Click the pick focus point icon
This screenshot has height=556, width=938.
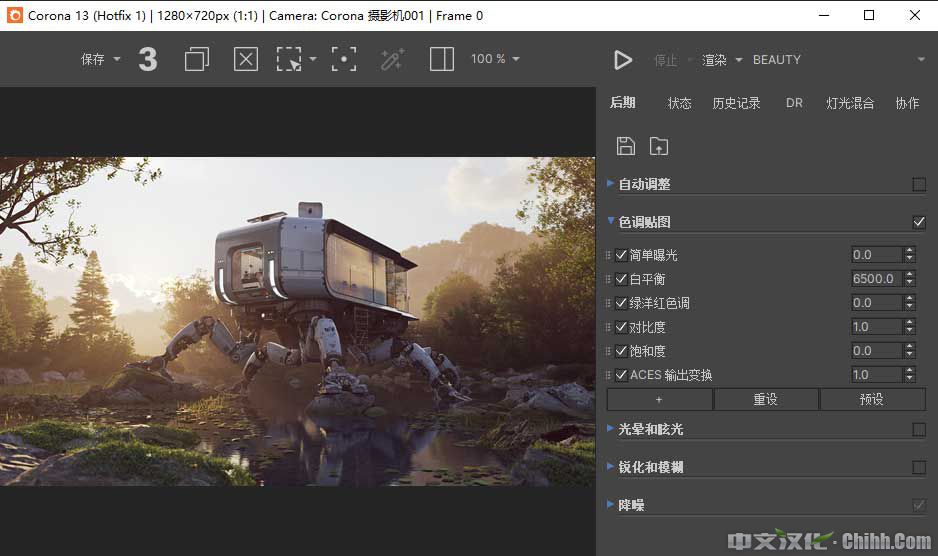tap(344, 60)
